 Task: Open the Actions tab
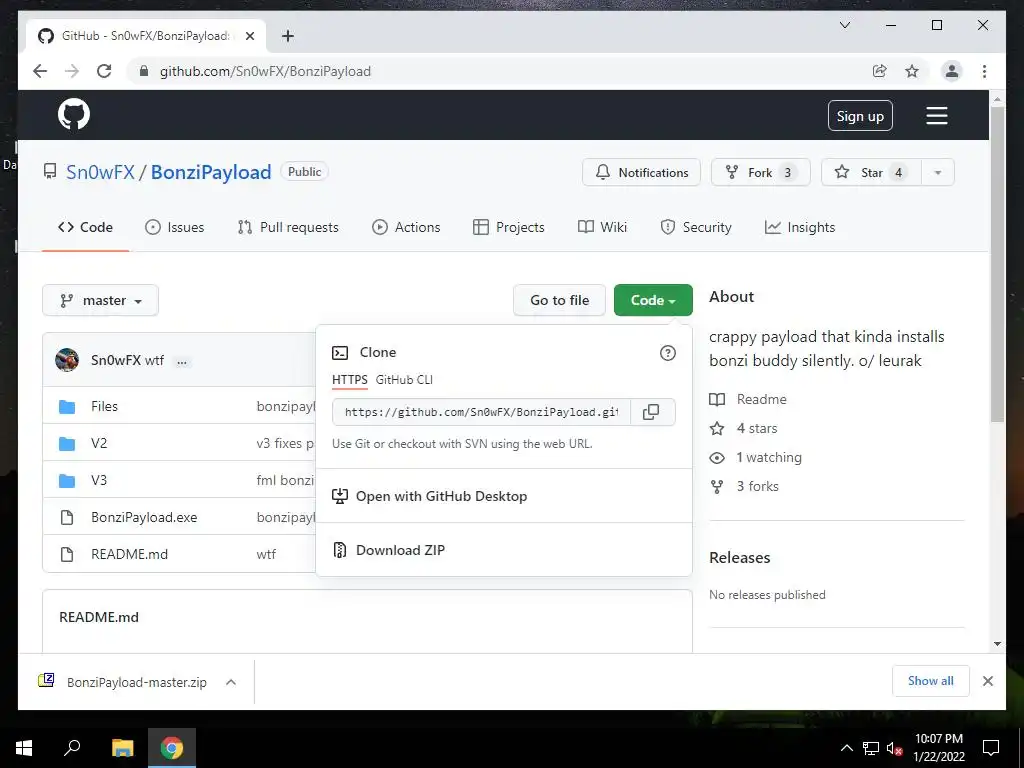pyautogui.click(x=406, y=227)
